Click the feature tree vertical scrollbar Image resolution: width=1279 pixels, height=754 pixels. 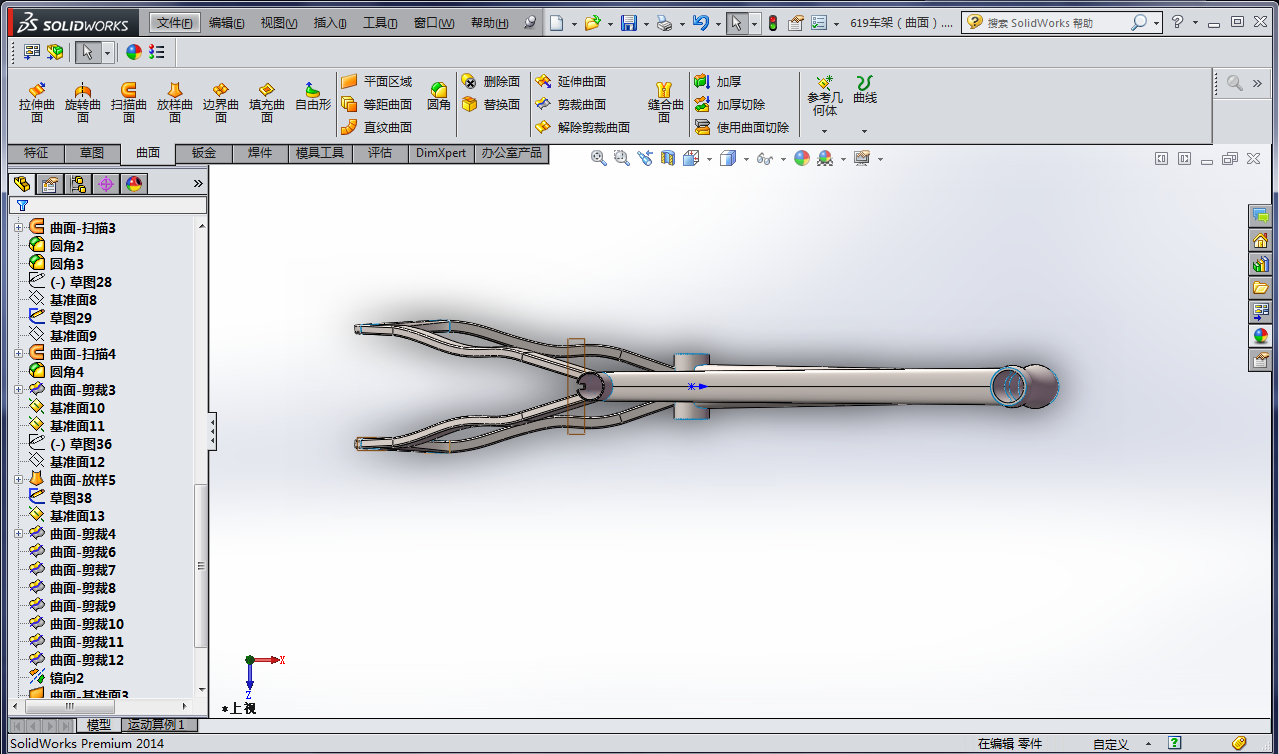[201, 565]
